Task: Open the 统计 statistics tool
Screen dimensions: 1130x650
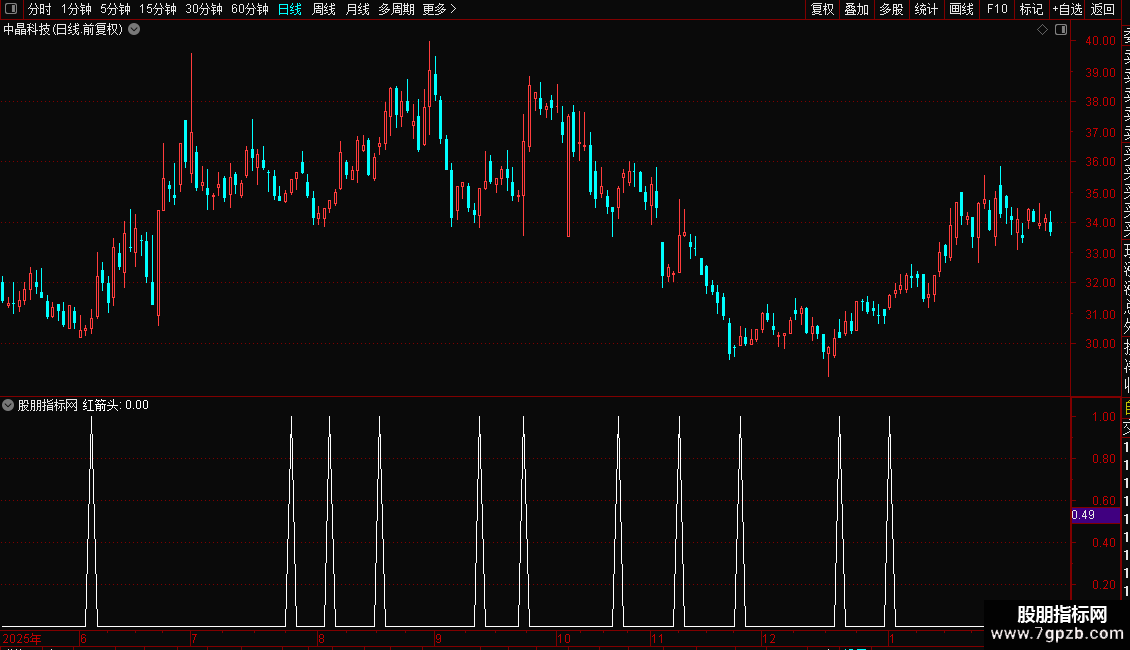Action: tap(926, 9)
